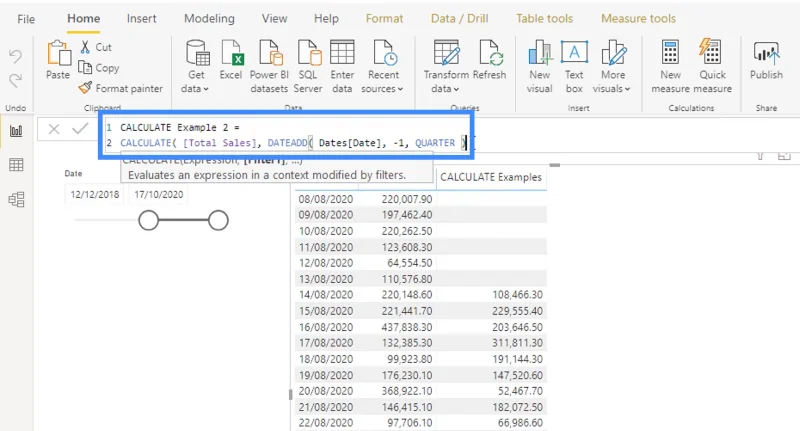Select the value 220,007.90

(x=407, y=199)
